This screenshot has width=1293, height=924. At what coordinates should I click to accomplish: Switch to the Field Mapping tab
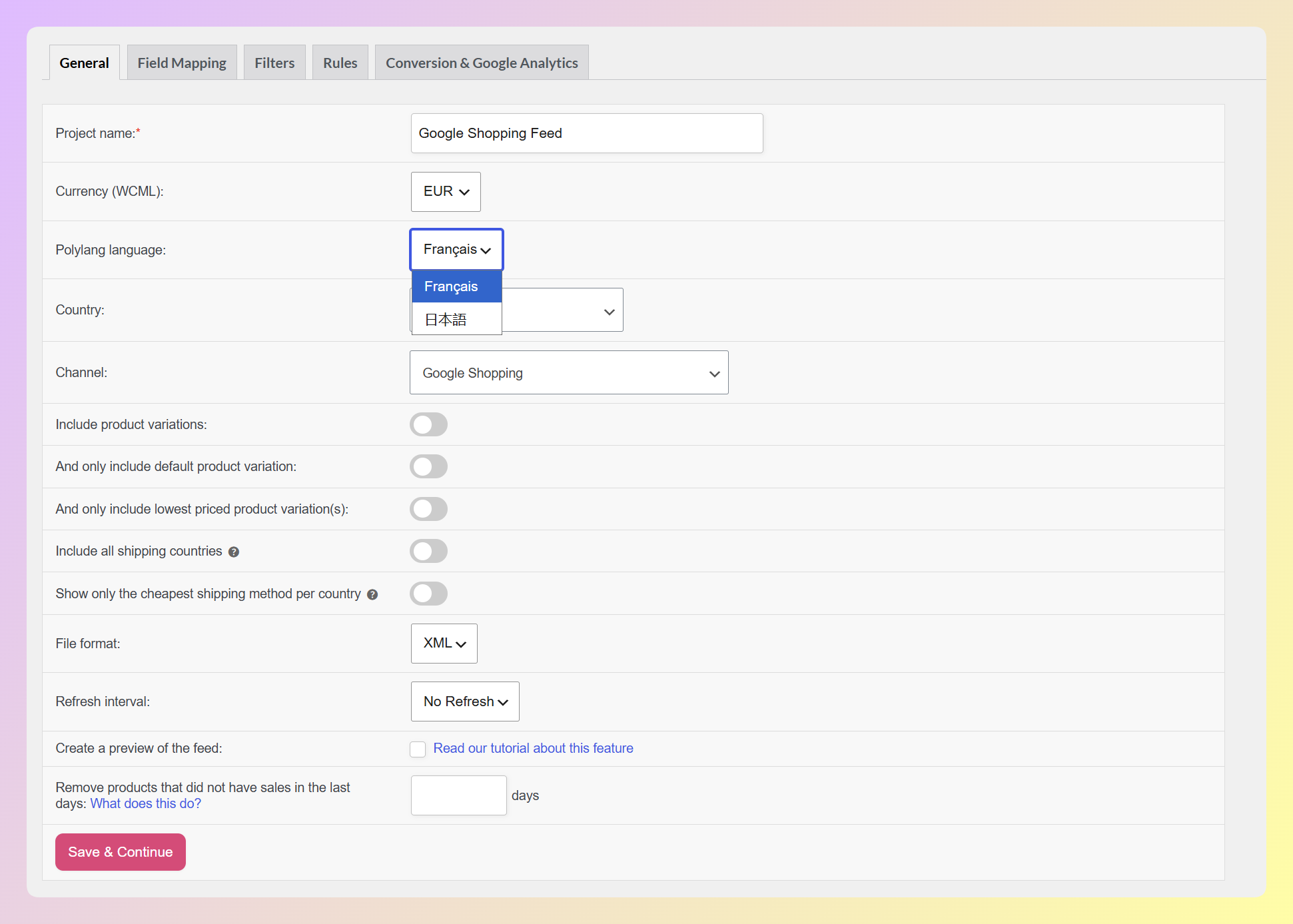[182, 63]
